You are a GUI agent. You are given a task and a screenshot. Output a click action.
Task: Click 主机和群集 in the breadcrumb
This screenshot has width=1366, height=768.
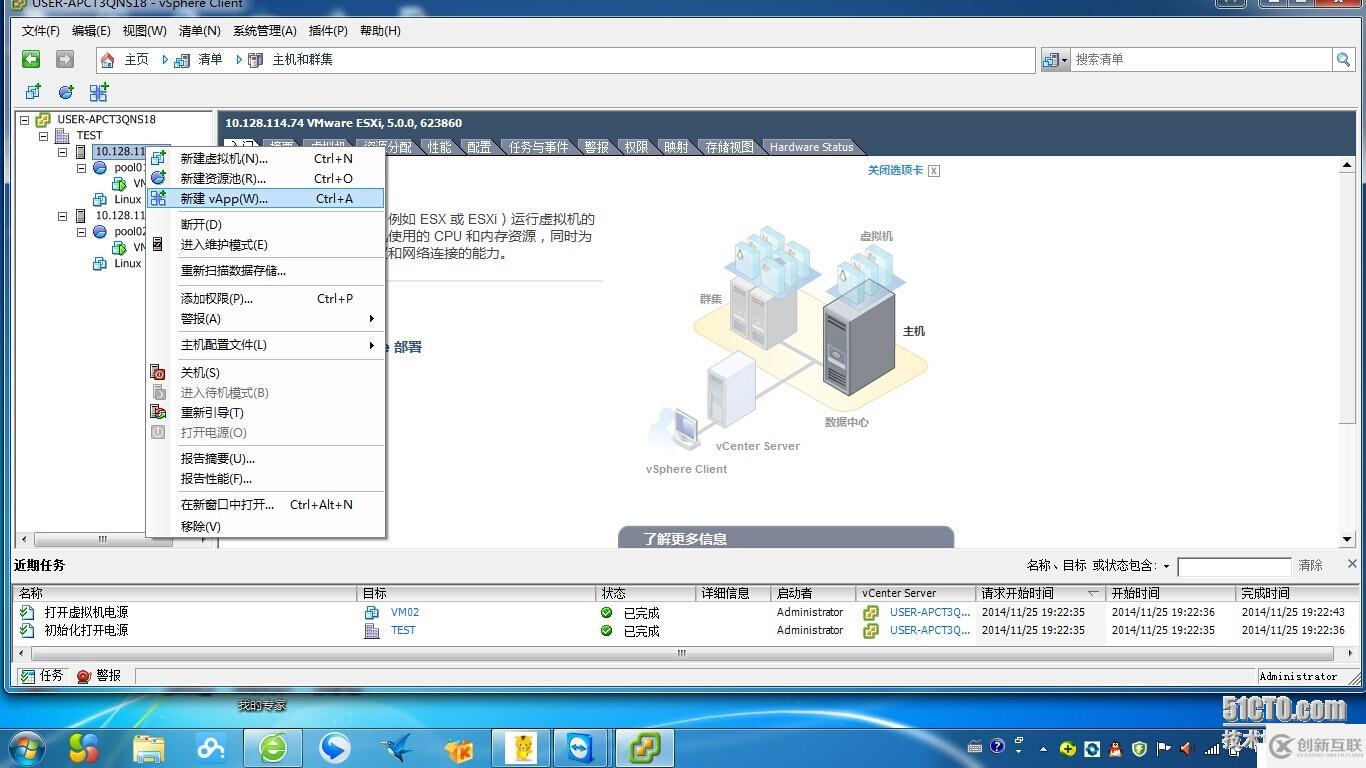[302, 60]
